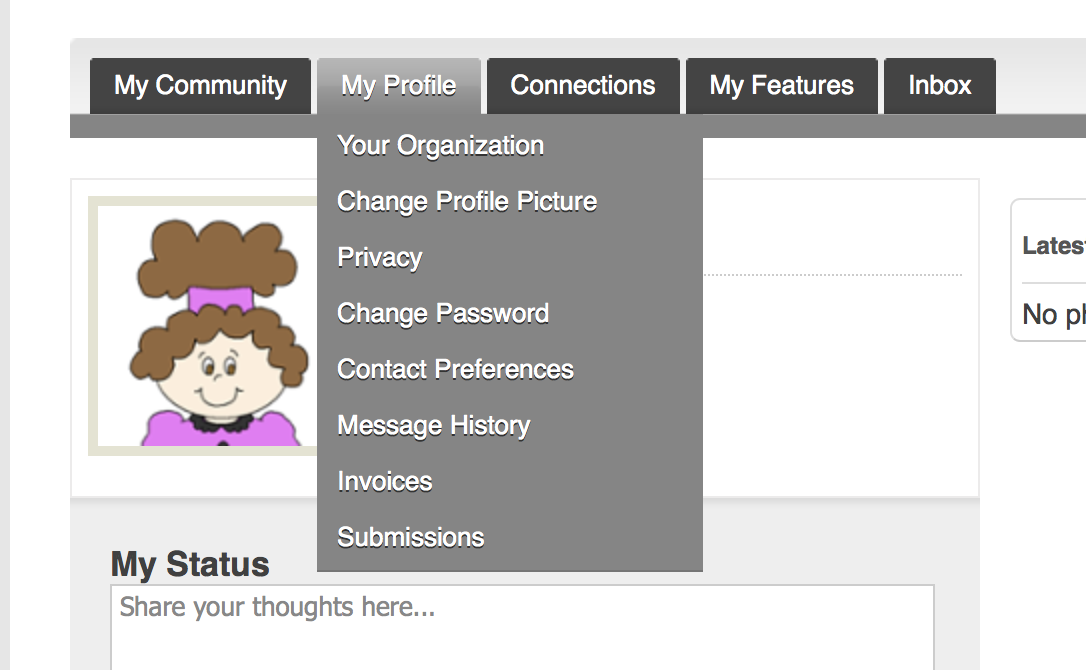Click the Latest panel heading on right
1086x670 pixels.
[x=1053, y=245]
